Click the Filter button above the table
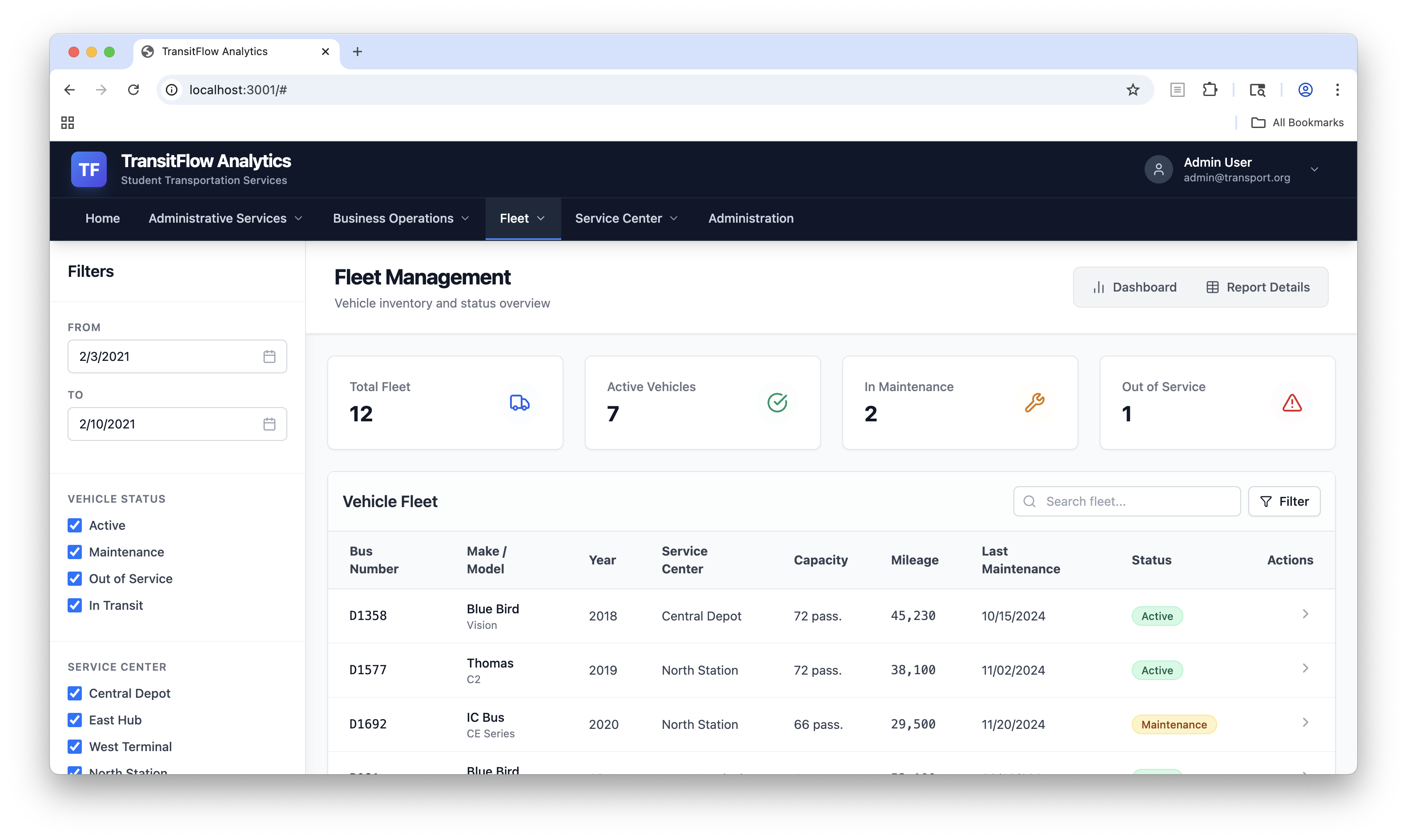This screenshot has height=840, width=1407. tap(1284, 501)
